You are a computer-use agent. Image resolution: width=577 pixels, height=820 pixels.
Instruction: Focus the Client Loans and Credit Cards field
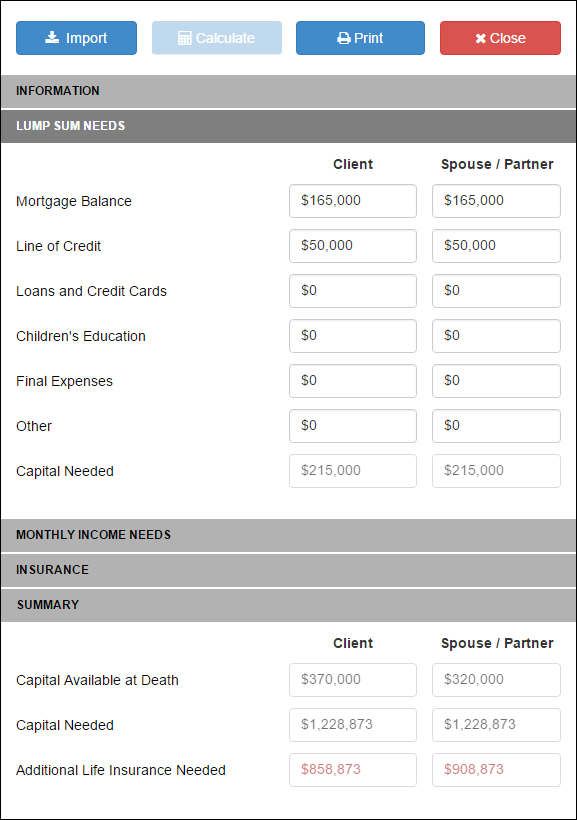[x=353, y=291]
